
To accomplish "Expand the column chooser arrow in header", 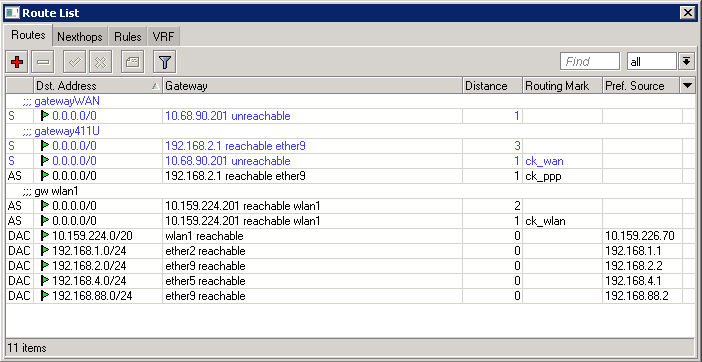I will coord(687,85).
